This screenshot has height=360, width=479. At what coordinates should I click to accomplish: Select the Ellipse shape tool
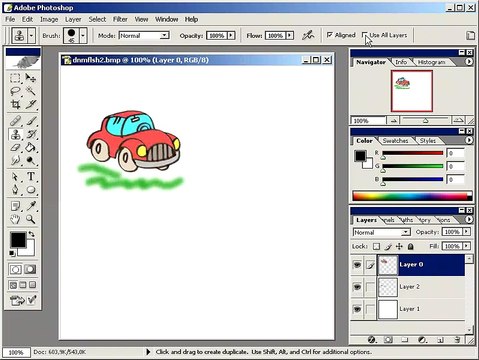tap(31, 190)
